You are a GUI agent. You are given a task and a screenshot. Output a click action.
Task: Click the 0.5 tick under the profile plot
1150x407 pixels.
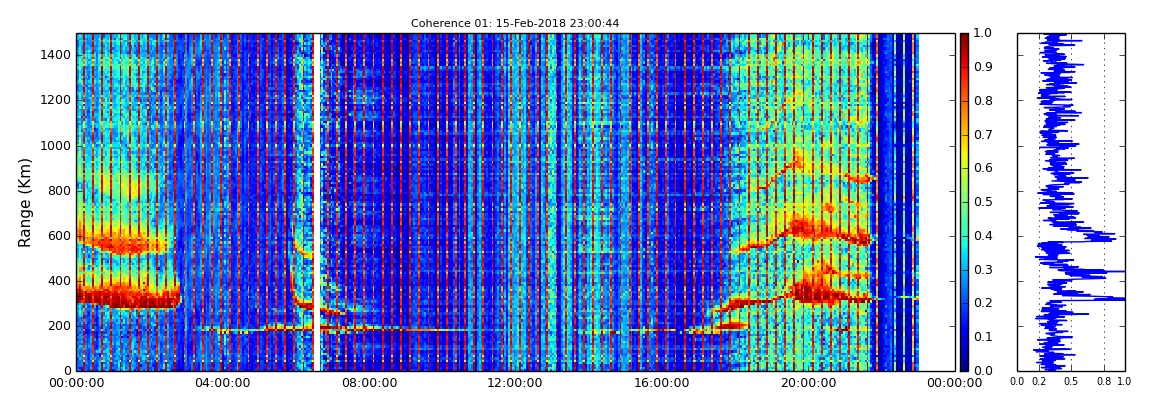[1072, 381]
